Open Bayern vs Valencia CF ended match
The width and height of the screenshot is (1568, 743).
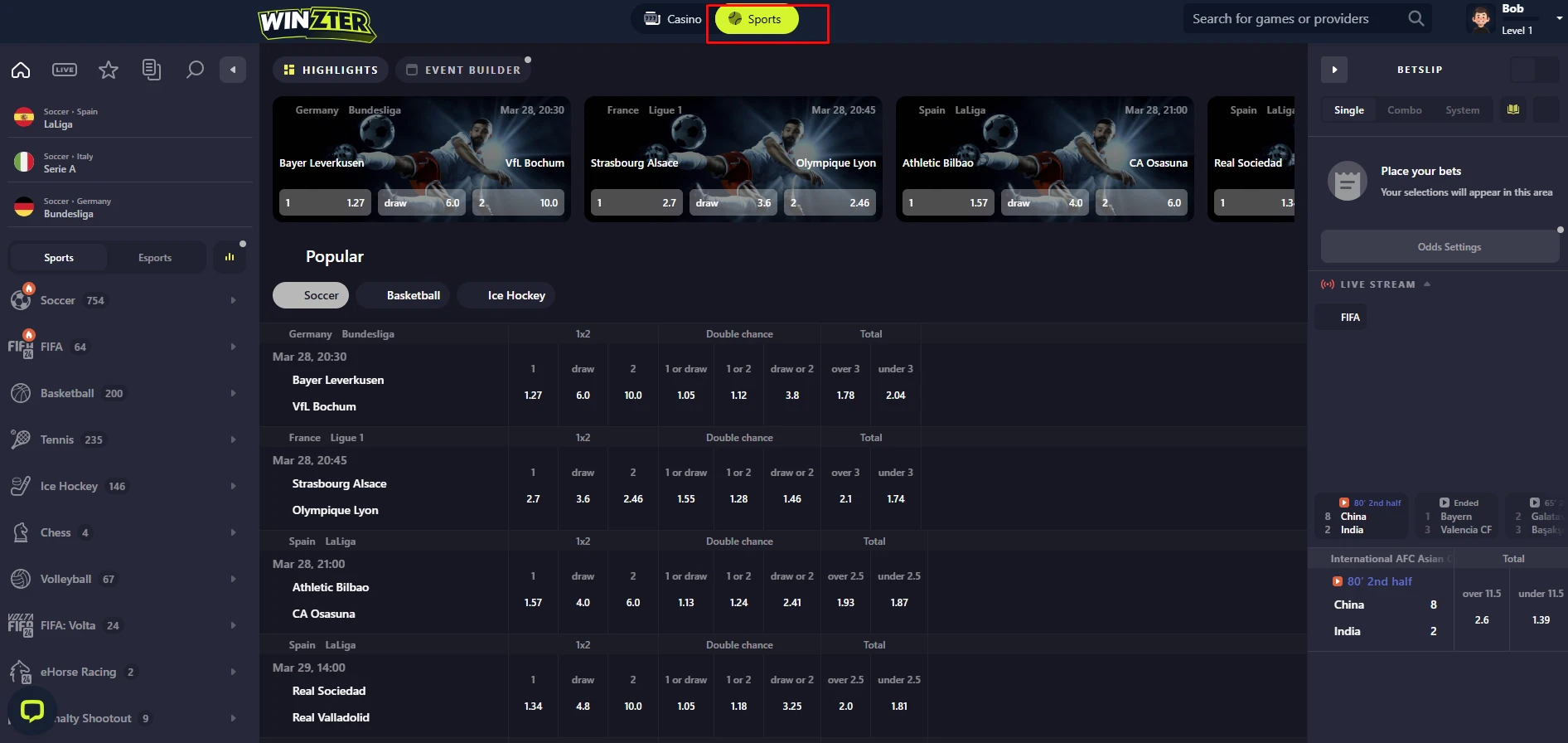pos(1459,516)
